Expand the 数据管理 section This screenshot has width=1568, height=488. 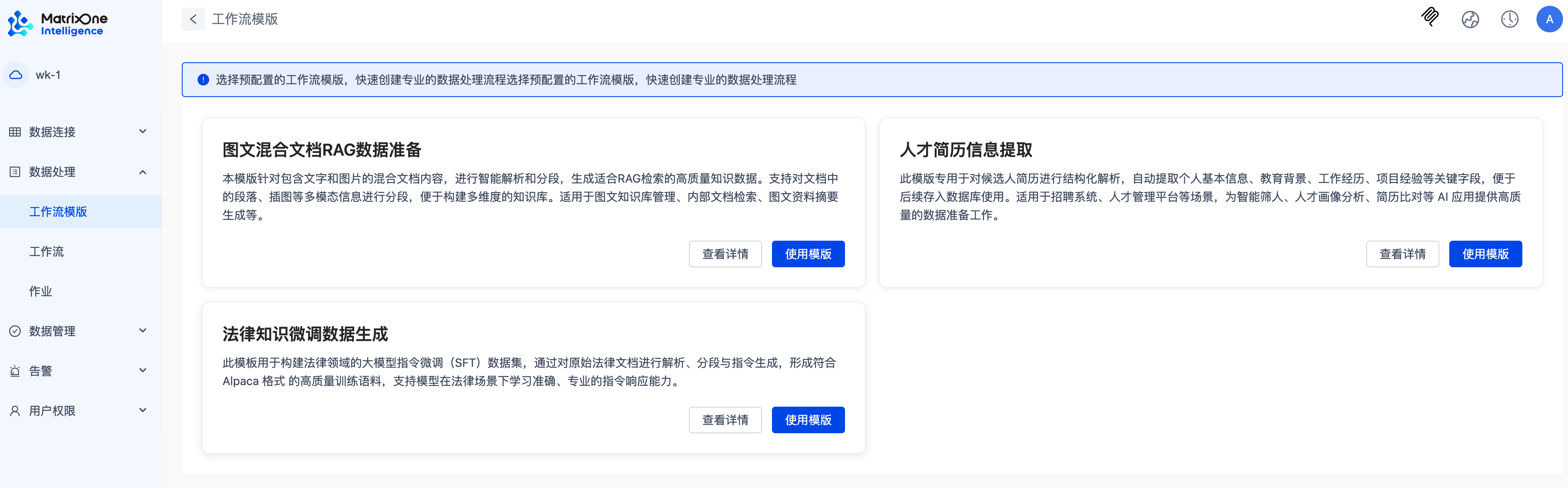[x=142, y=330]
